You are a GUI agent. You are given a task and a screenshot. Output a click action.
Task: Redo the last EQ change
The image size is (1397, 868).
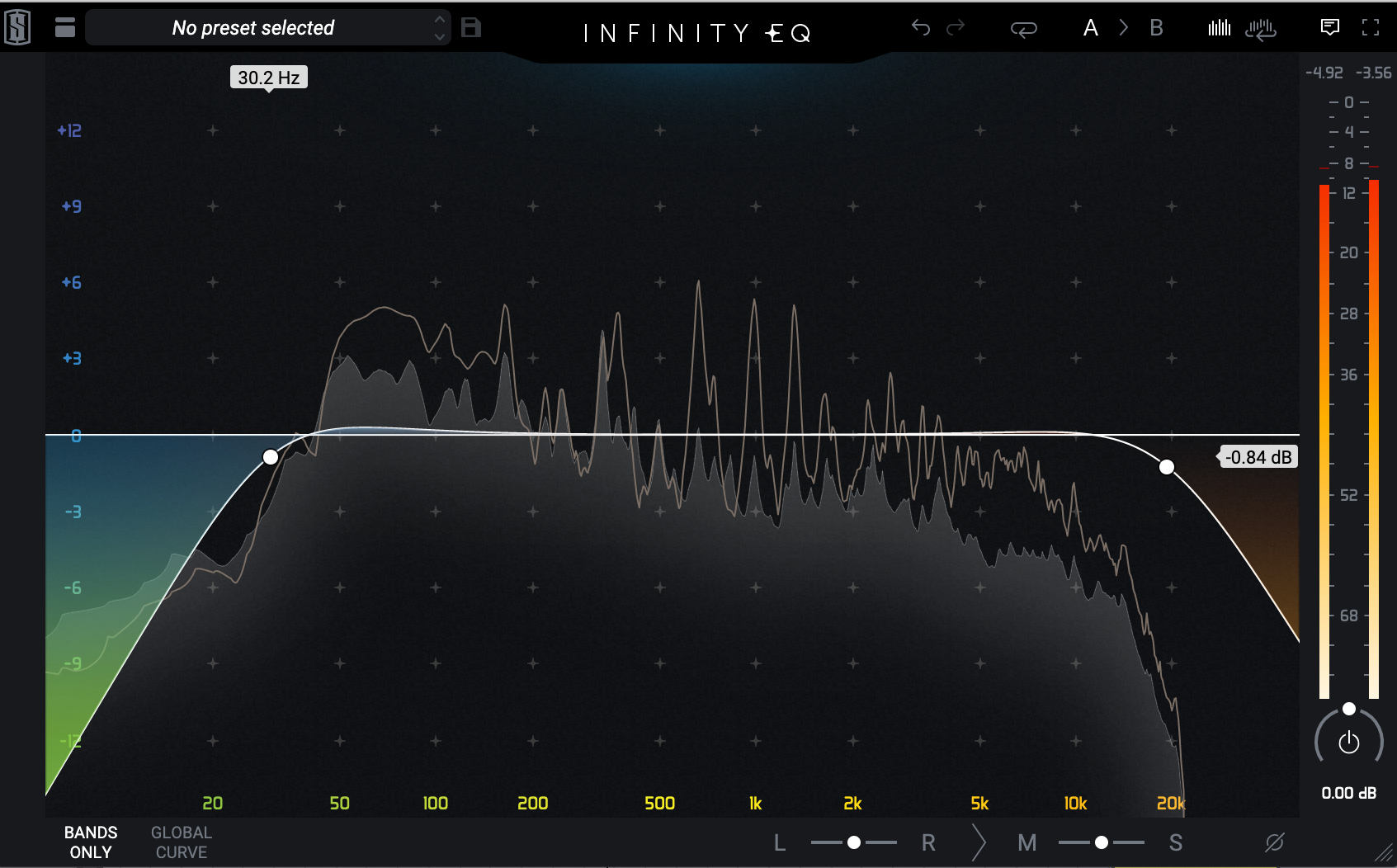[x=956, y=28]
